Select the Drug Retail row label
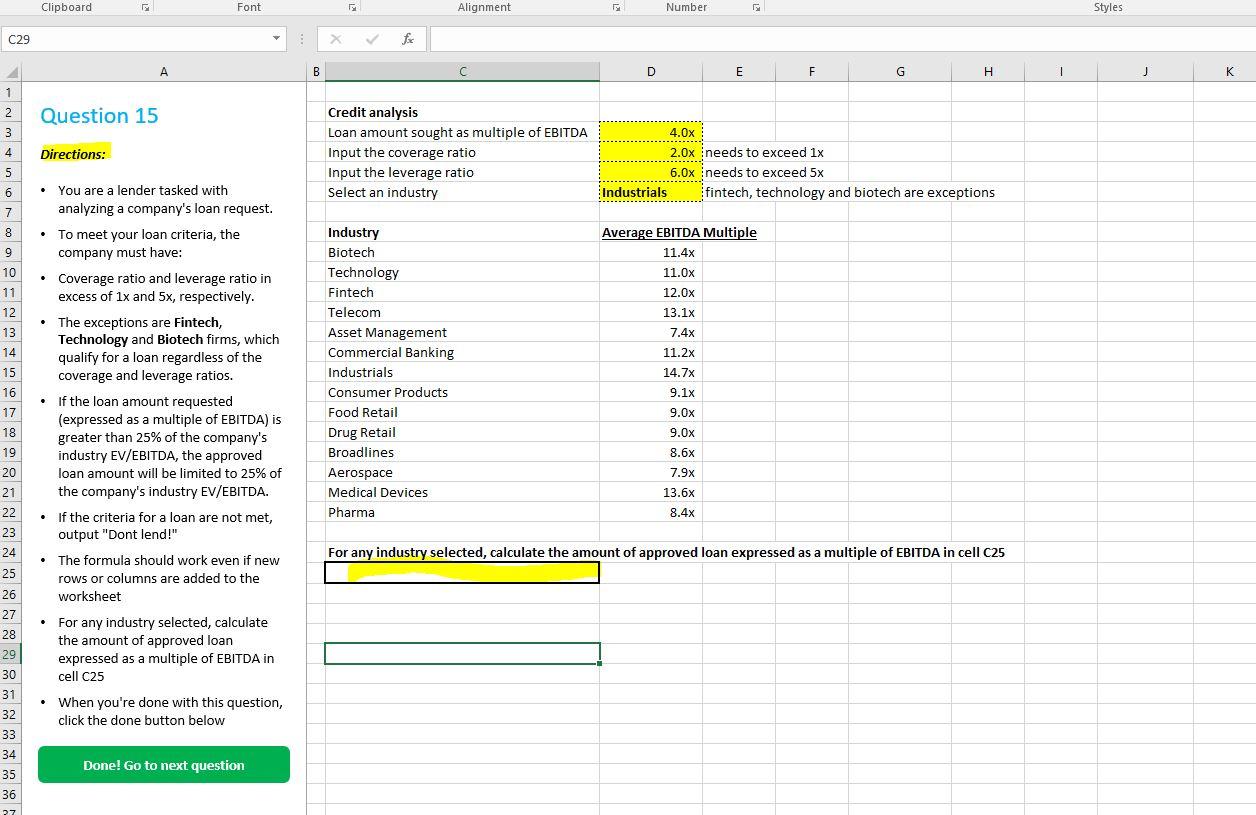1256x815 pixels. [x=362, y=432]
